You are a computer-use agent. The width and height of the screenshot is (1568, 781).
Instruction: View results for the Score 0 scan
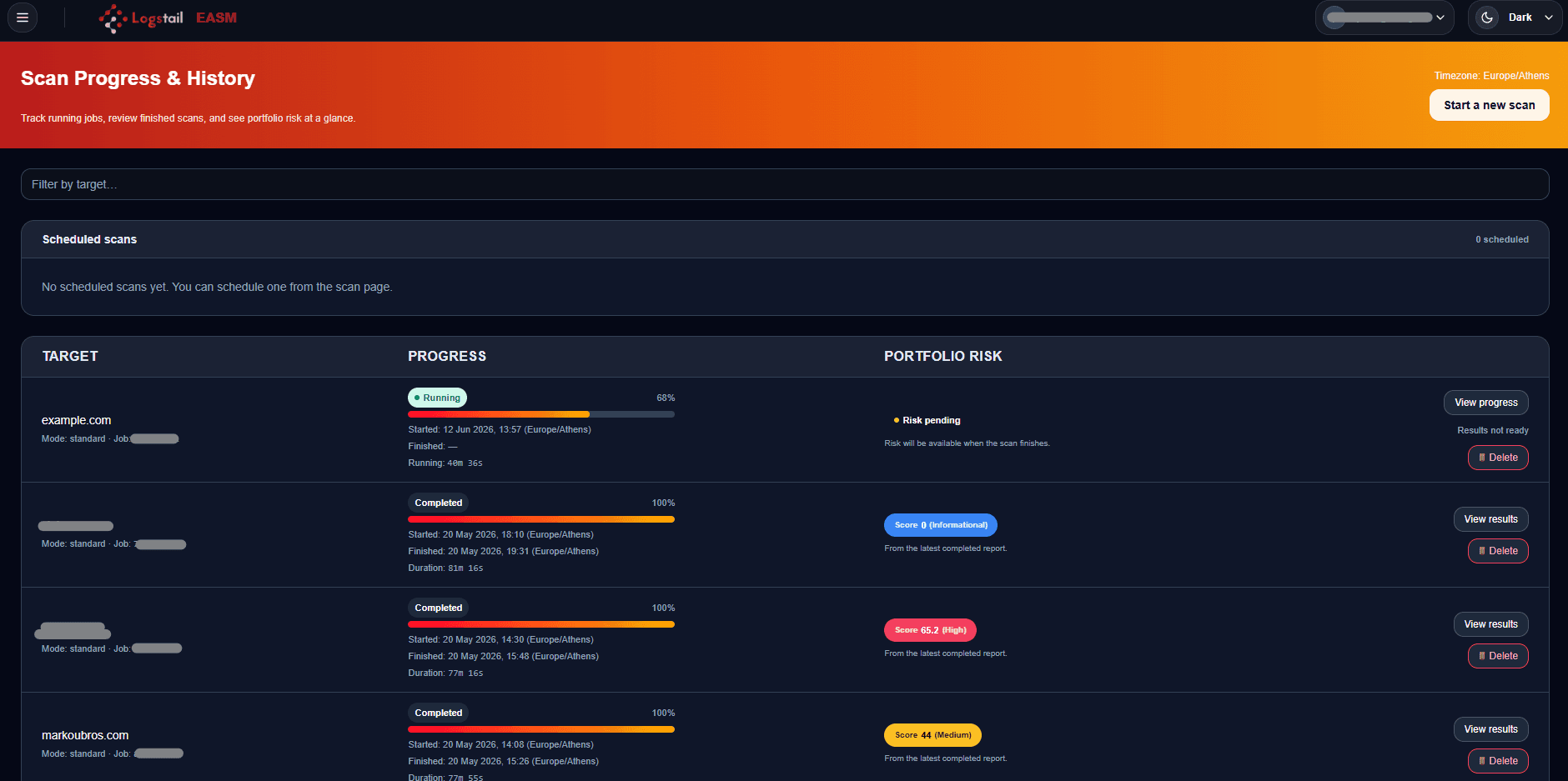click(x=1490, y=519)
